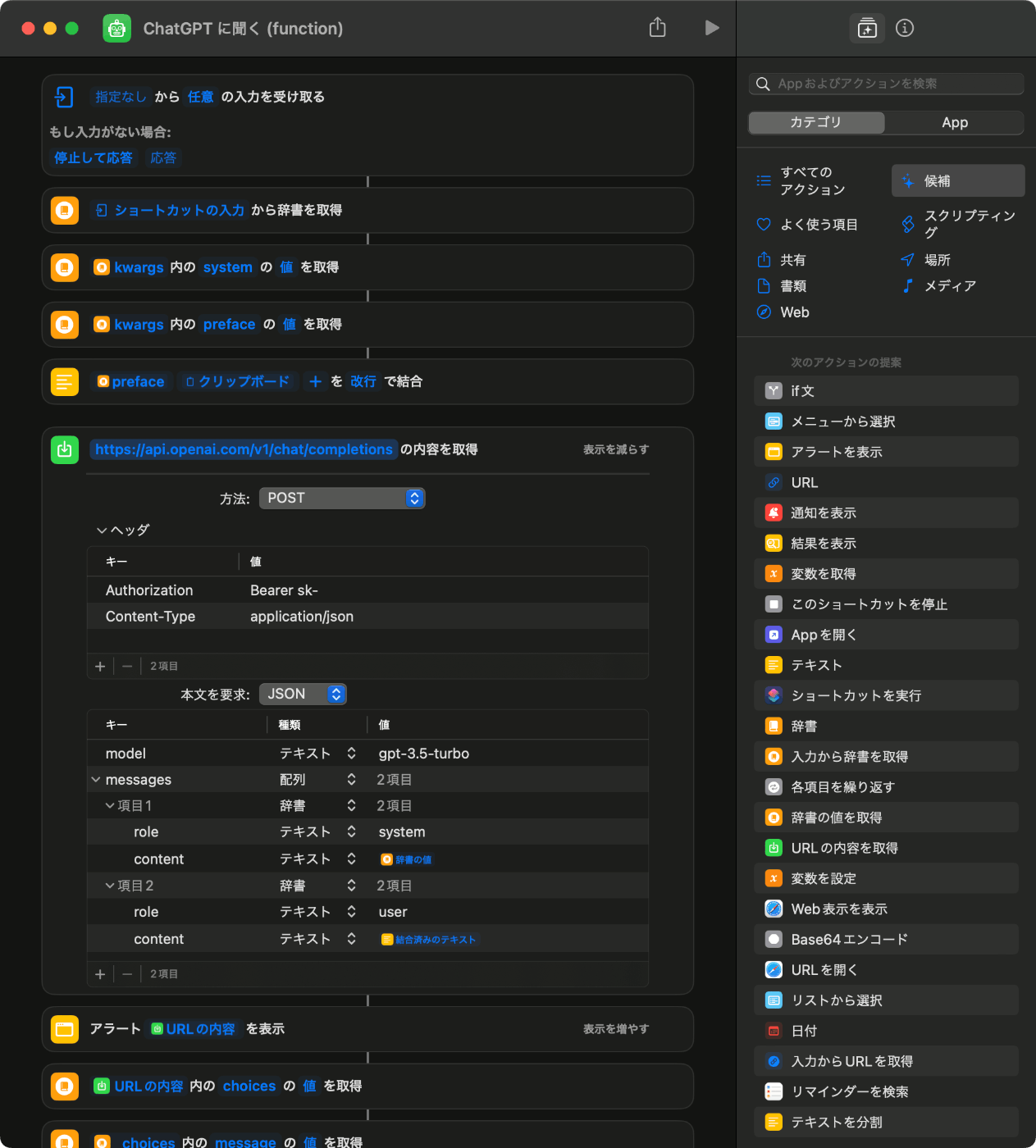Click the ChatGPT shortcut robot icon
This screenshot has height=1148, width=1036.
(116, 29)
